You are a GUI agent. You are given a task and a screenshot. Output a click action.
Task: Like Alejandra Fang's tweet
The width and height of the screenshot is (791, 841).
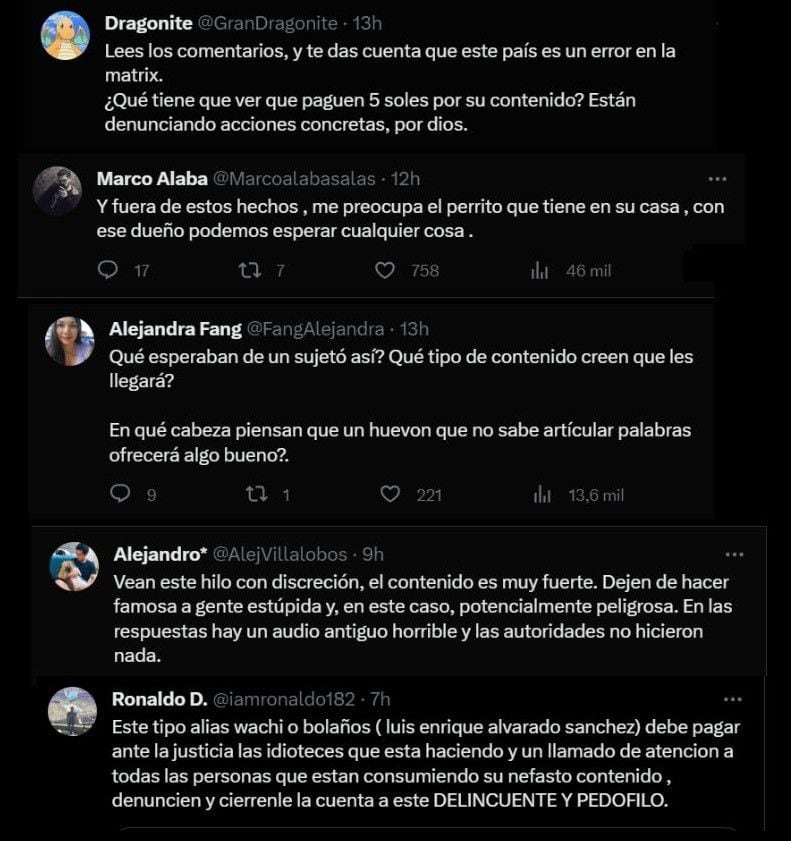click(x=391, y=494)
